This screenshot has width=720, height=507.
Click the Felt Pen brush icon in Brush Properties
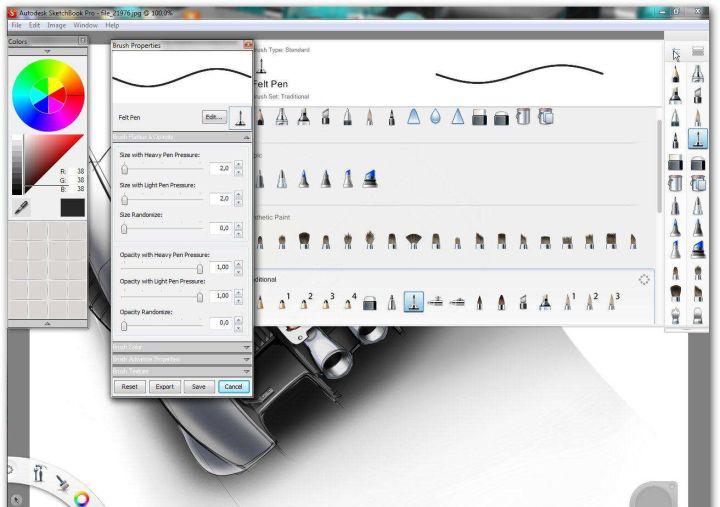240,117
